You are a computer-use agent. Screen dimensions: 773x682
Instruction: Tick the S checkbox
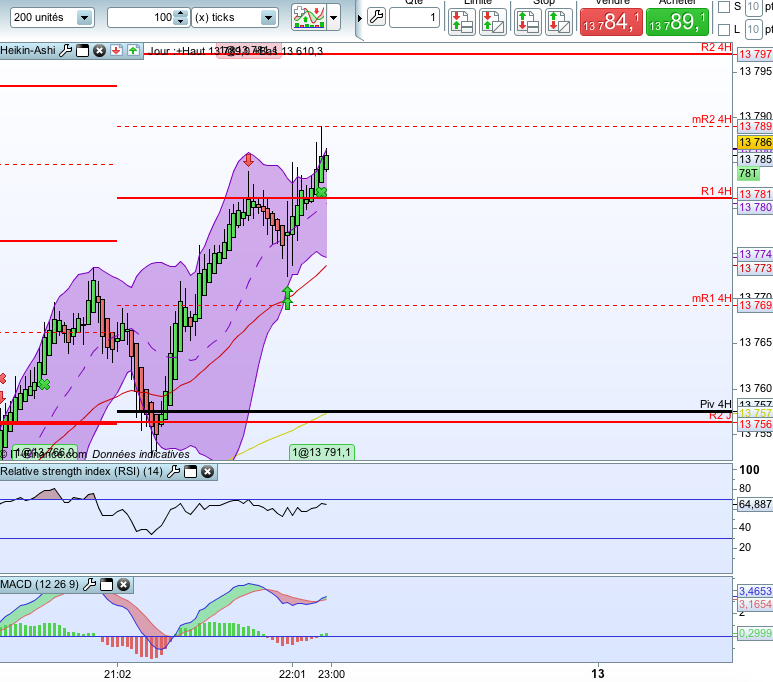point(724,7)
